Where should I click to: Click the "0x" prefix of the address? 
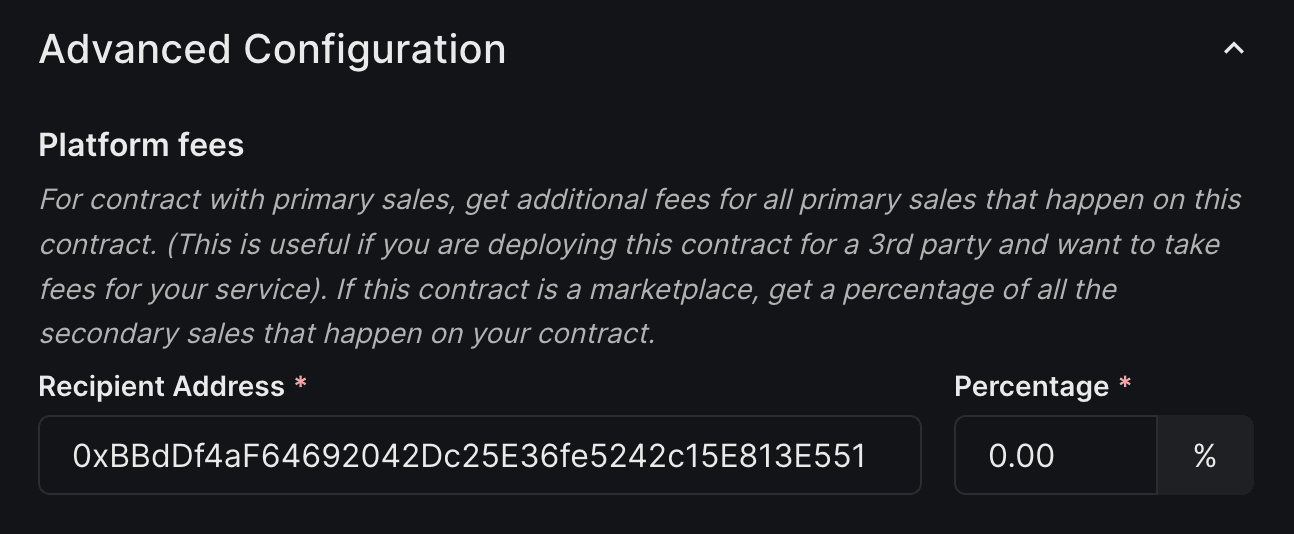click(84, 456)
